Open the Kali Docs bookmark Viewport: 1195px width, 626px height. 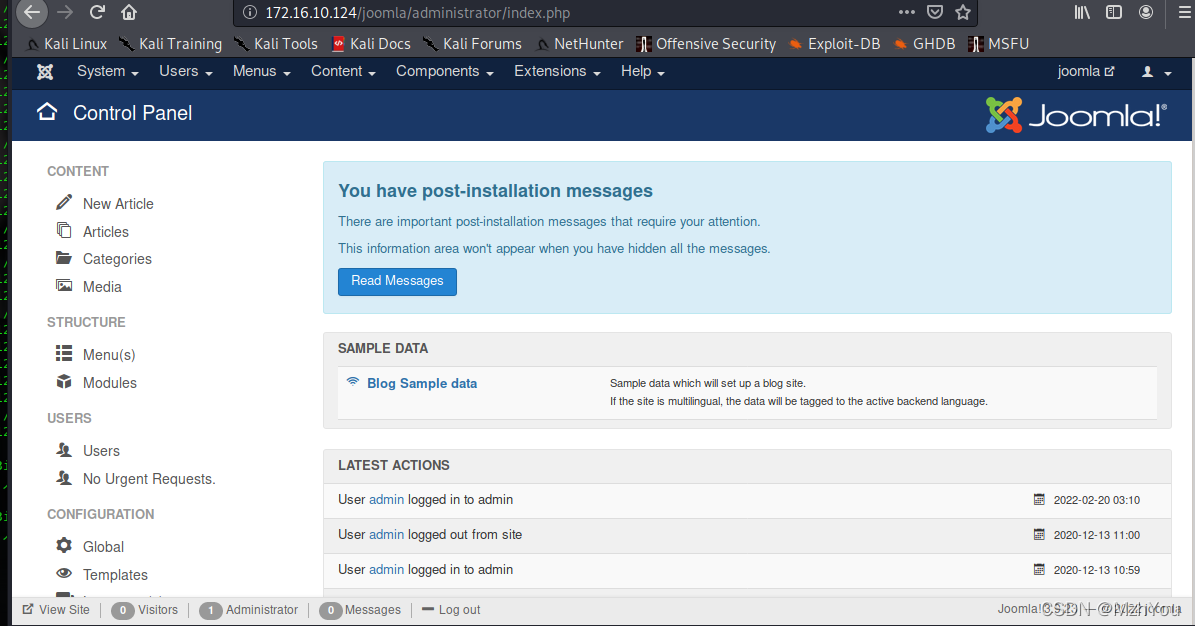371,44
